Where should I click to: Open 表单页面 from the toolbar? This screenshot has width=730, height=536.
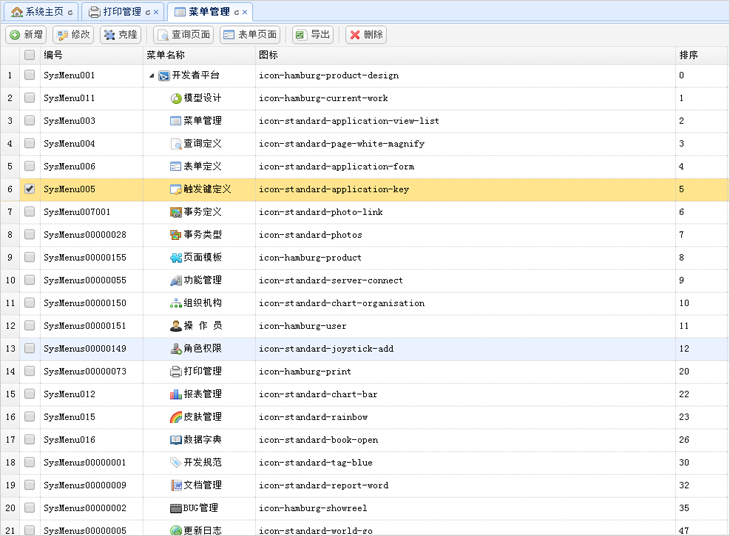click(250, 35)
